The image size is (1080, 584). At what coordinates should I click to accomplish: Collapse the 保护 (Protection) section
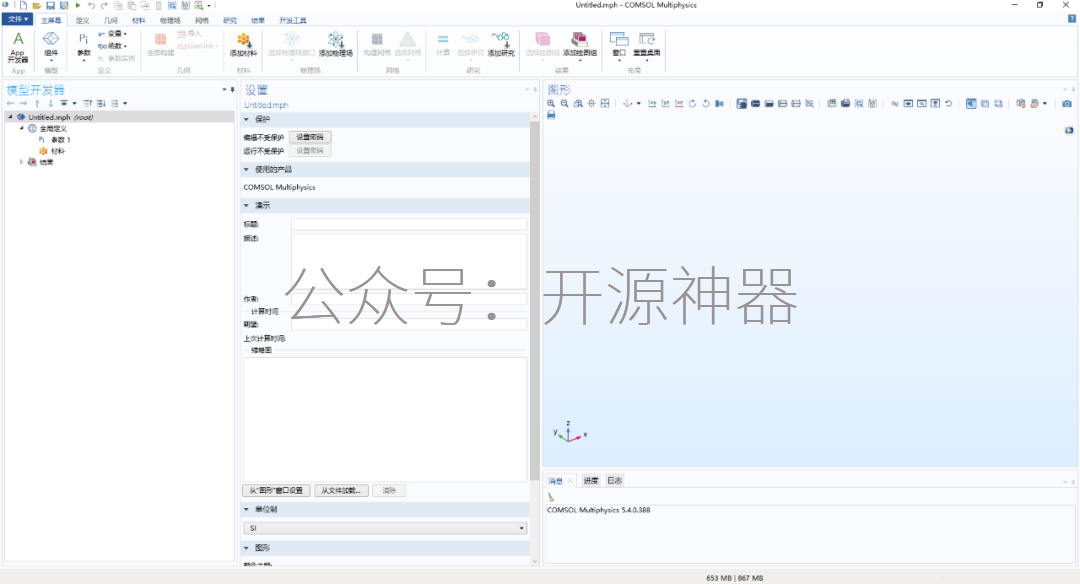point(247,119)
